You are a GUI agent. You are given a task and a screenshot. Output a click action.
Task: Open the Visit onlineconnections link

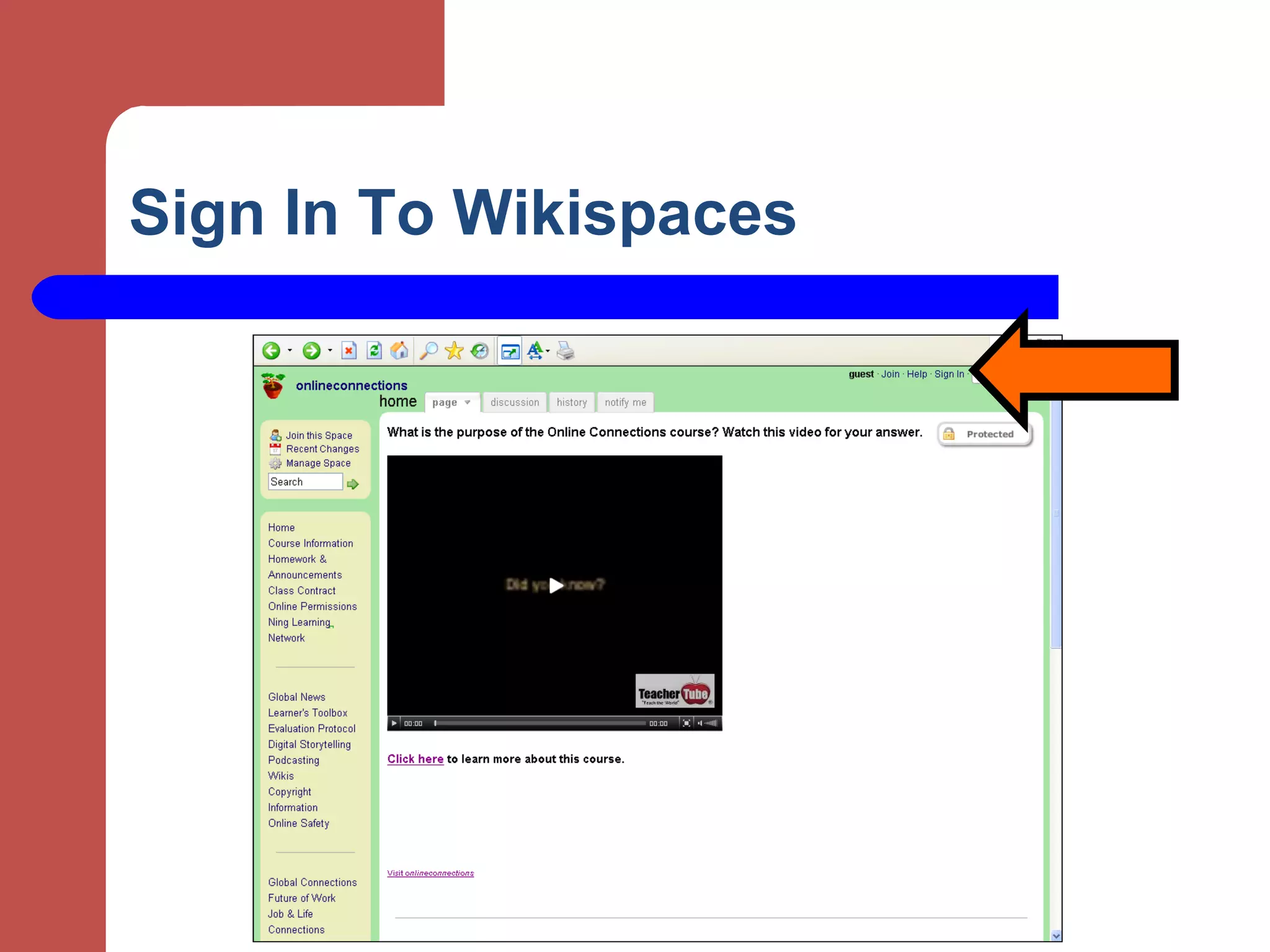[430, 873]
